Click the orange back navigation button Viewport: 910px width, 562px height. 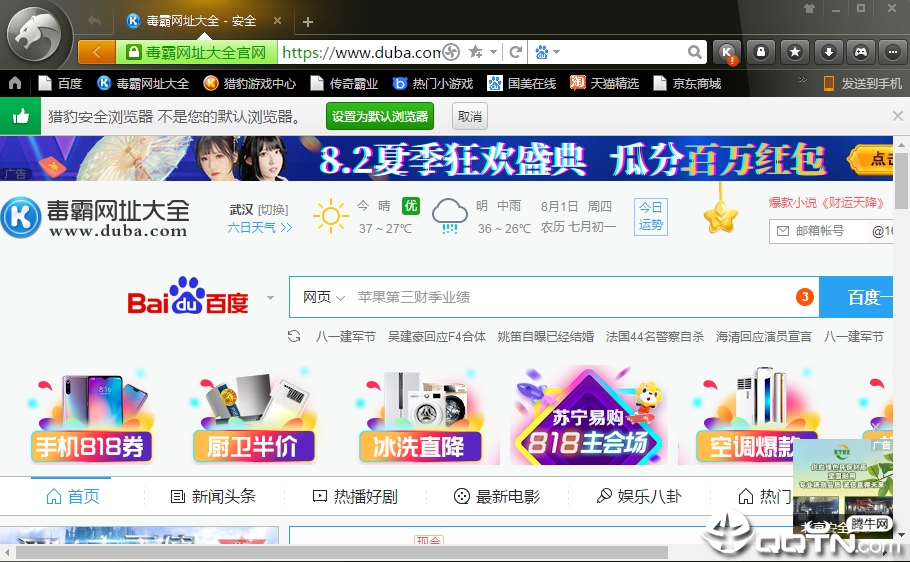97,52
